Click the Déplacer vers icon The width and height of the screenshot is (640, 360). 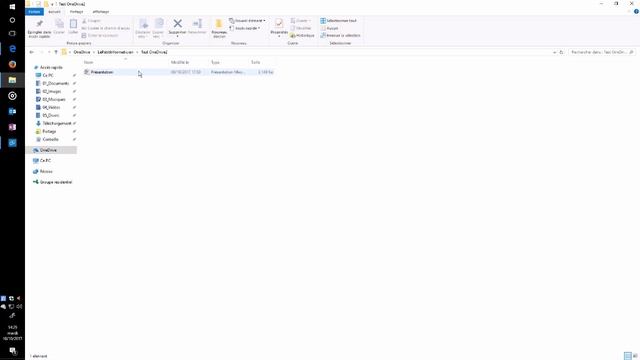tap(143, 24)
